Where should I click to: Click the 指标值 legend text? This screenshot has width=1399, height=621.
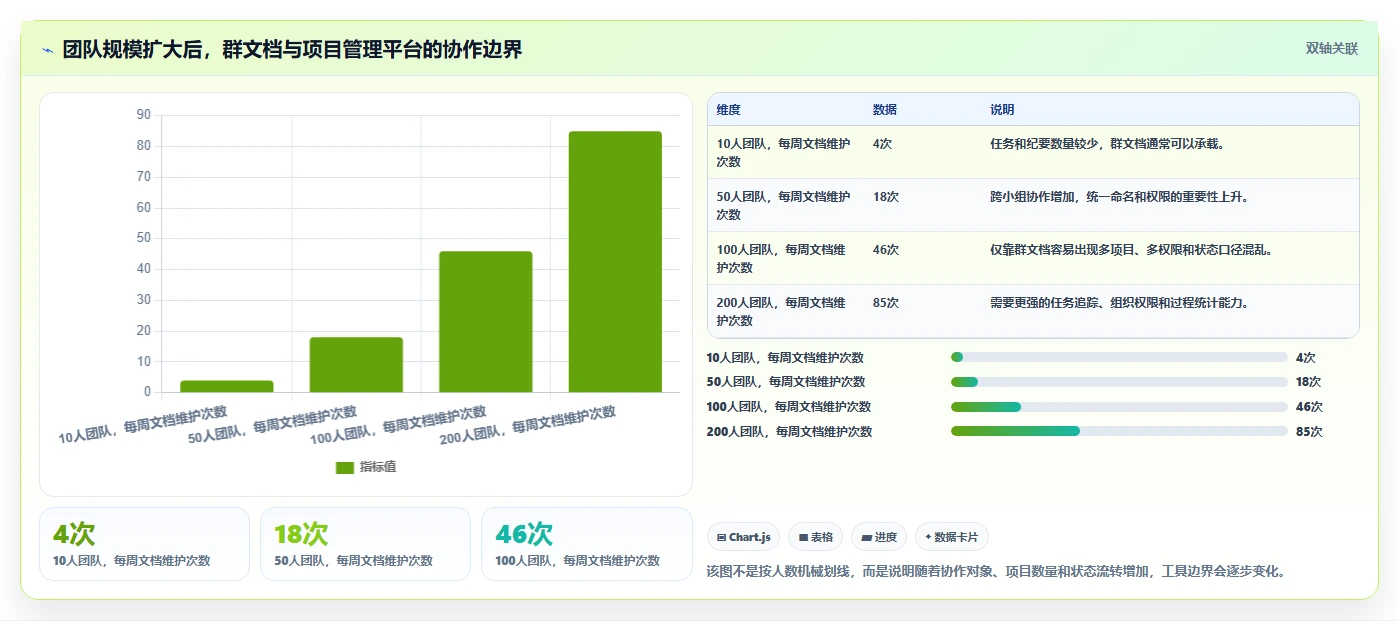(x=378, y=467)
